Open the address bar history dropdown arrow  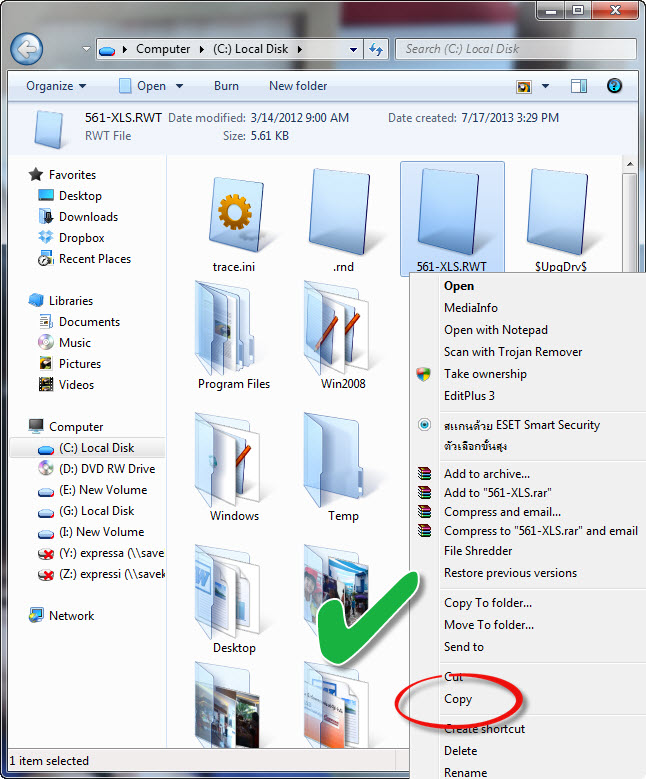click(354, 49)
